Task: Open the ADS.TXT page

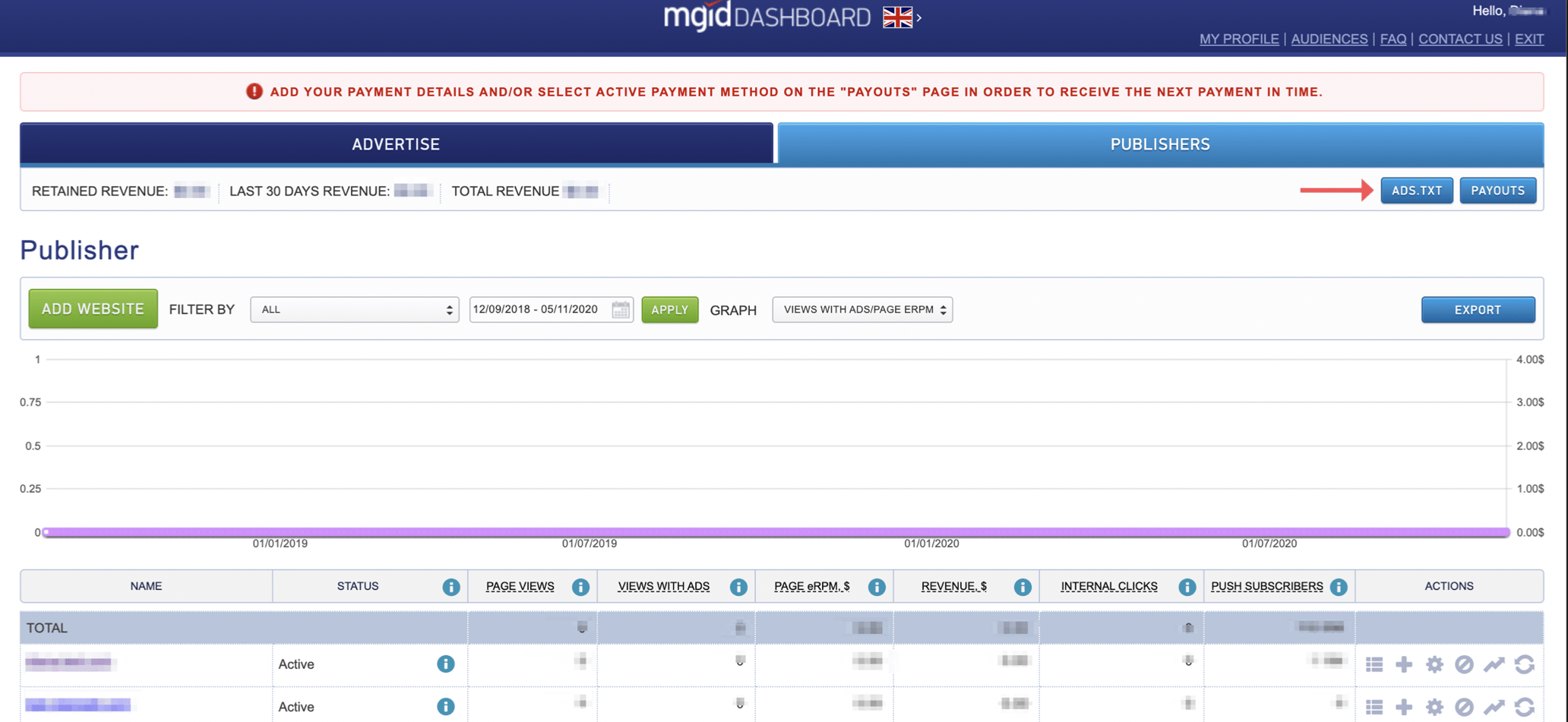Action: pyautogui.click(x=1416, y=191)
